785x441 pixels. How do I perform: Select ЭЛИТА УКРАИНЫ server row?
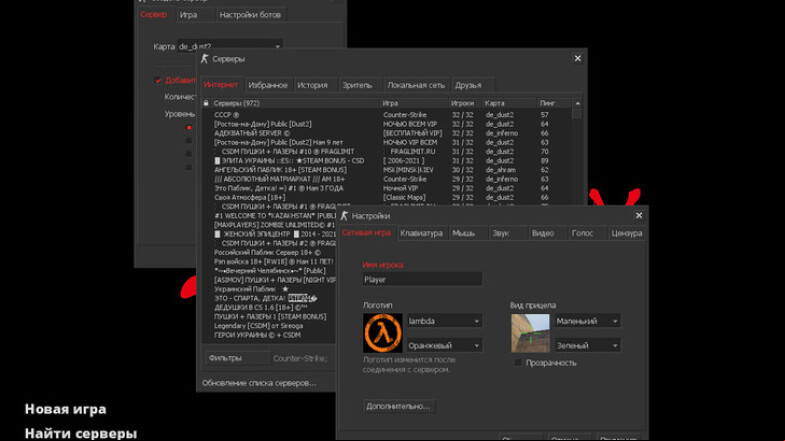(386, 161)
